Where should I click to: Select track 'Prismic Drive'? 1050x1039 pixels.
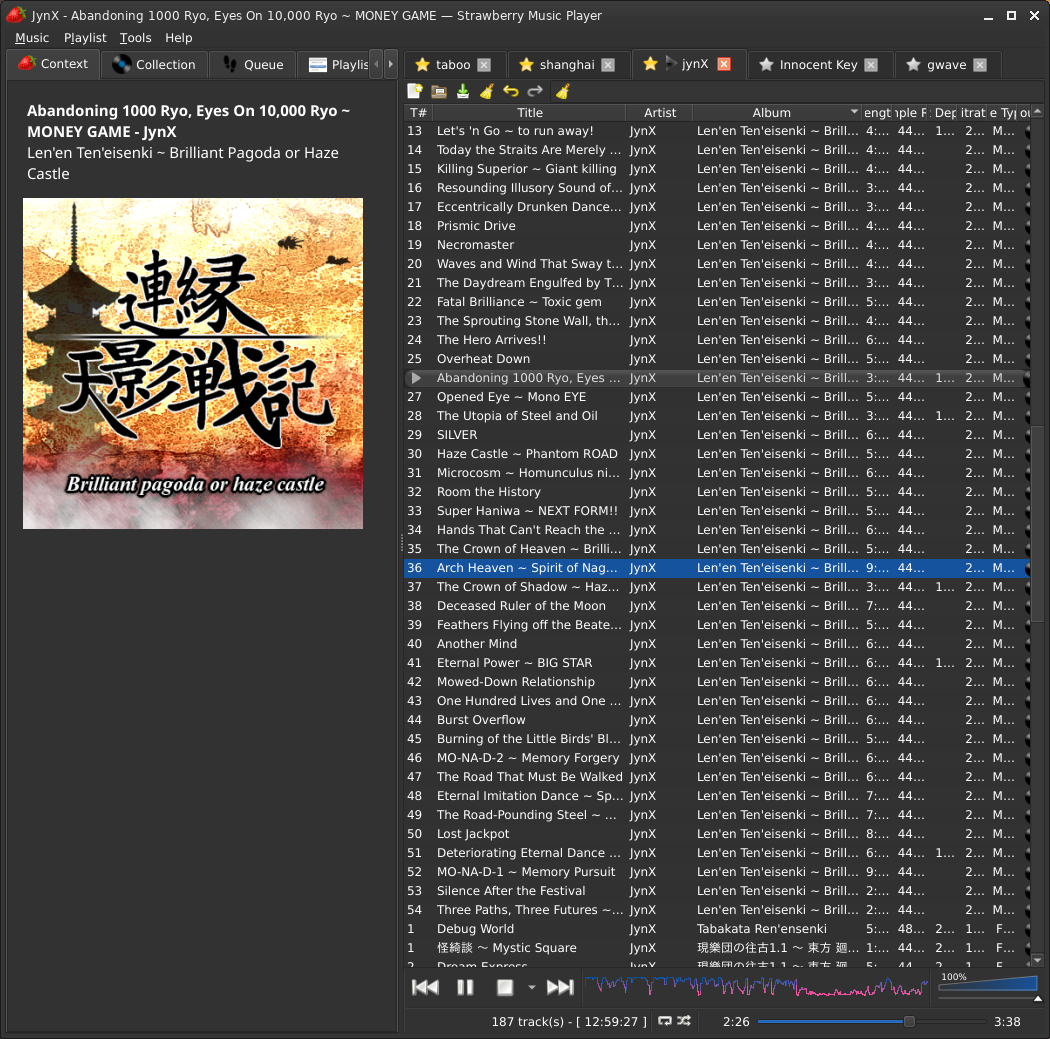717,226
